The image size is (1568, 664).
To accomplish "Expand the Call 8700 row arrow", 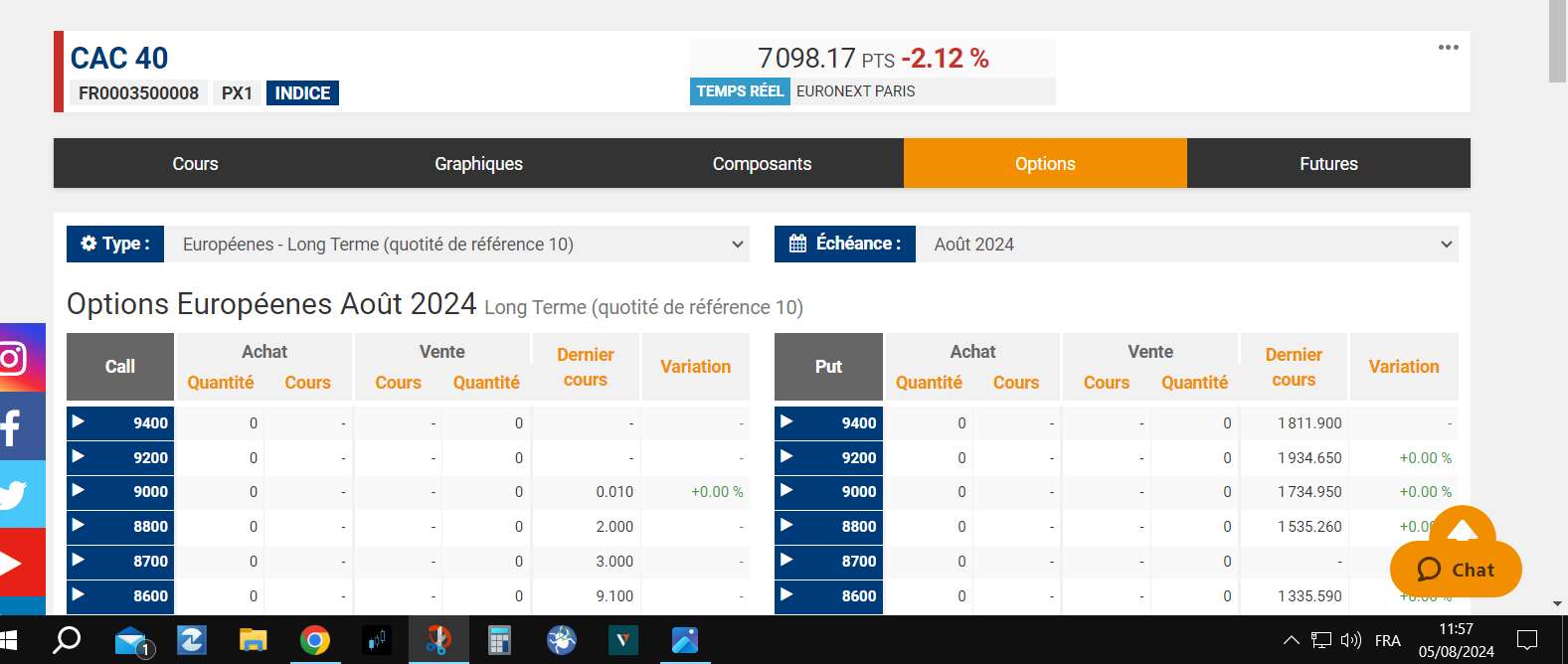I will pos(78,560).
